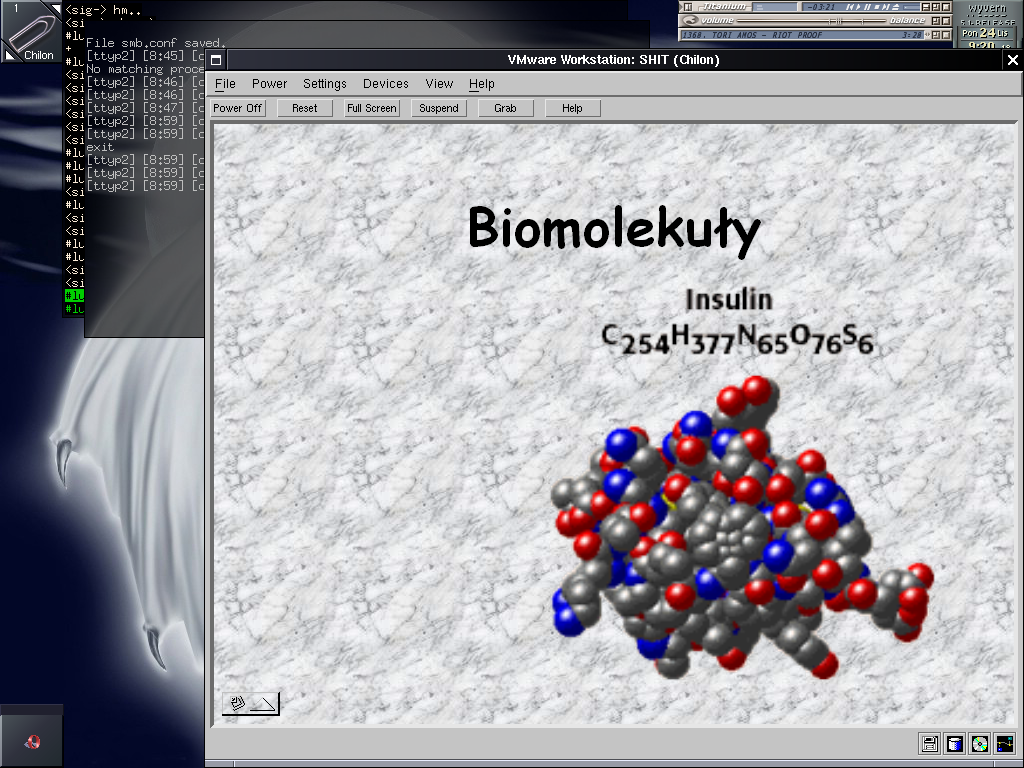Click the Chilon paperclip dock icon
This screenshot has height=768, width=1024.
click(31, 32)
